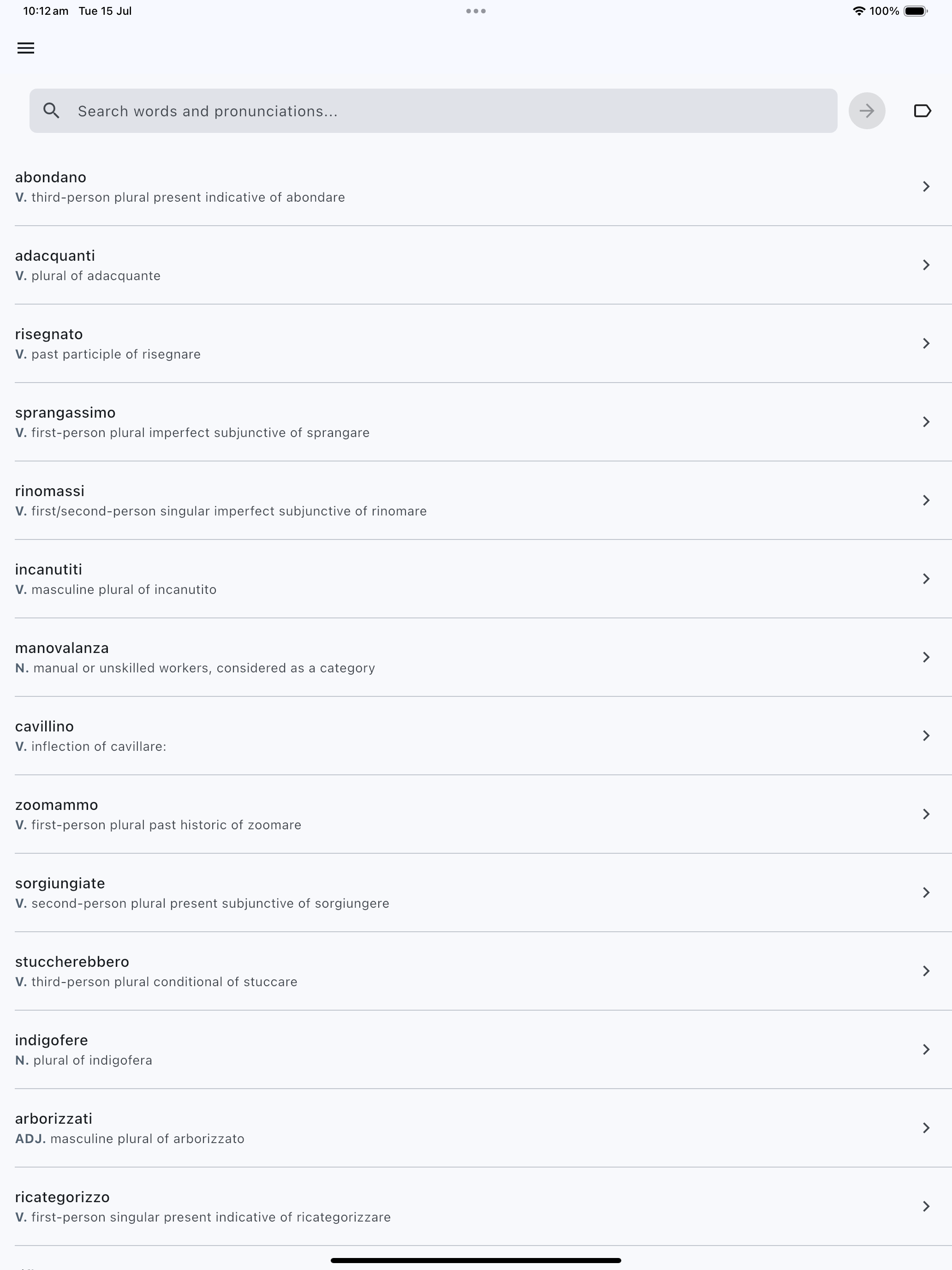Open the manovalanza chevron arrow
The width and height of the screenshot is (952, 1270).
click(x=926, y=658)
